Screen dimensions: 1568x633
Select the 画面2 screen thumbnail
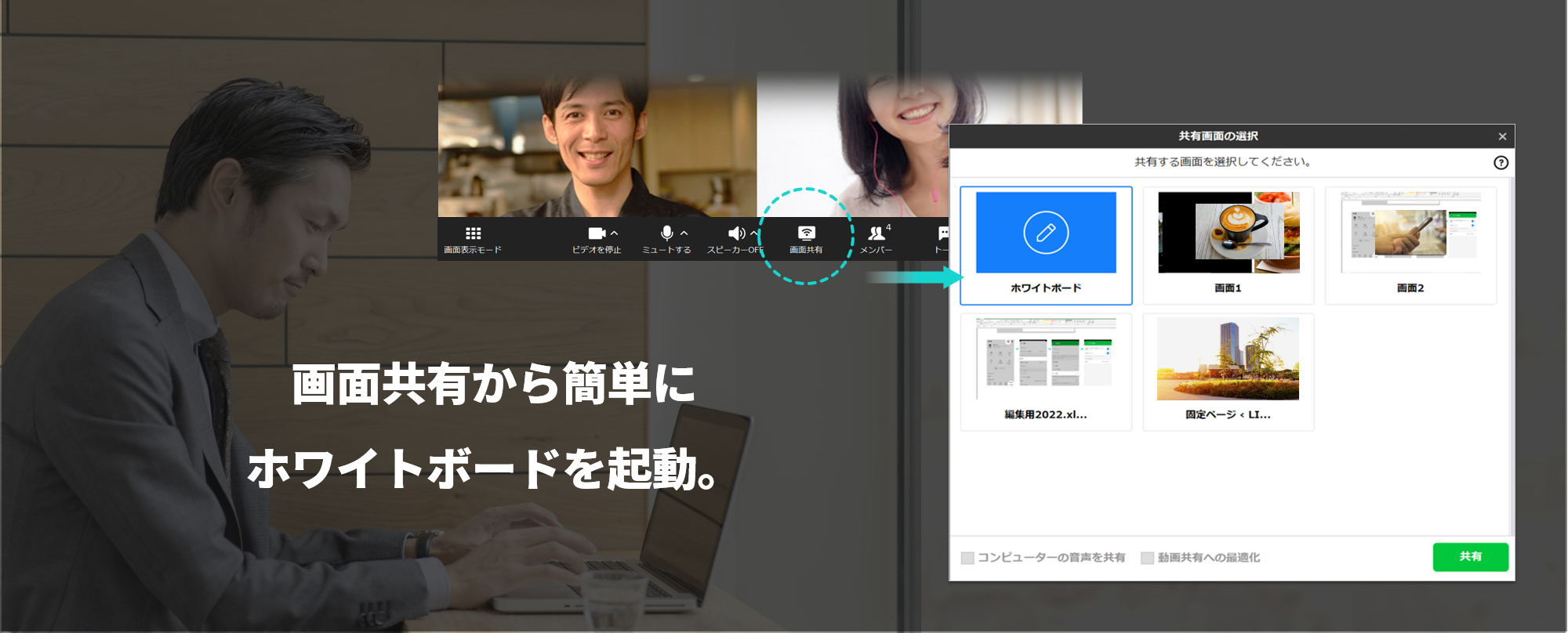[1410, 245]
